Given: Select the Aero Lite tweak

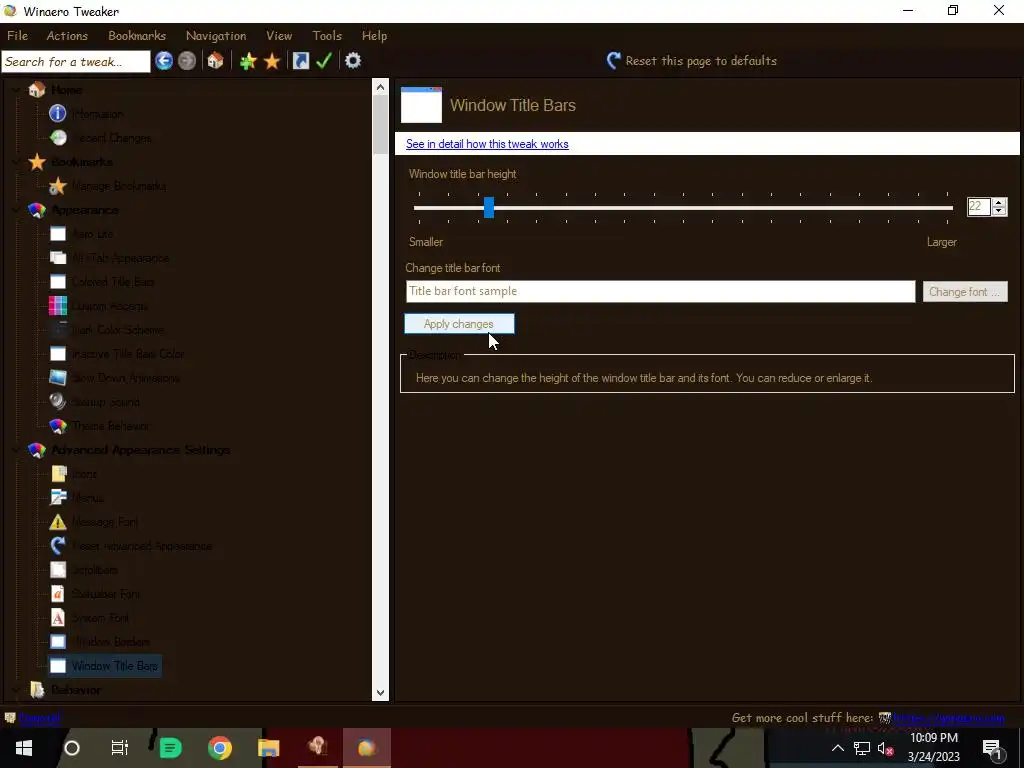Looking at the screenshot, I should (x=92, y=234).
